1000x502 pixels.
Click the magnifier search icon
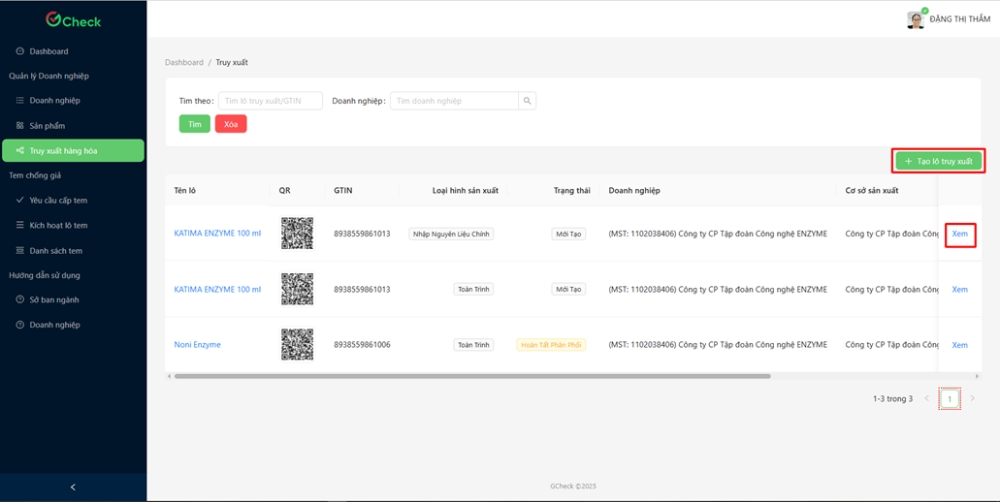527,101
